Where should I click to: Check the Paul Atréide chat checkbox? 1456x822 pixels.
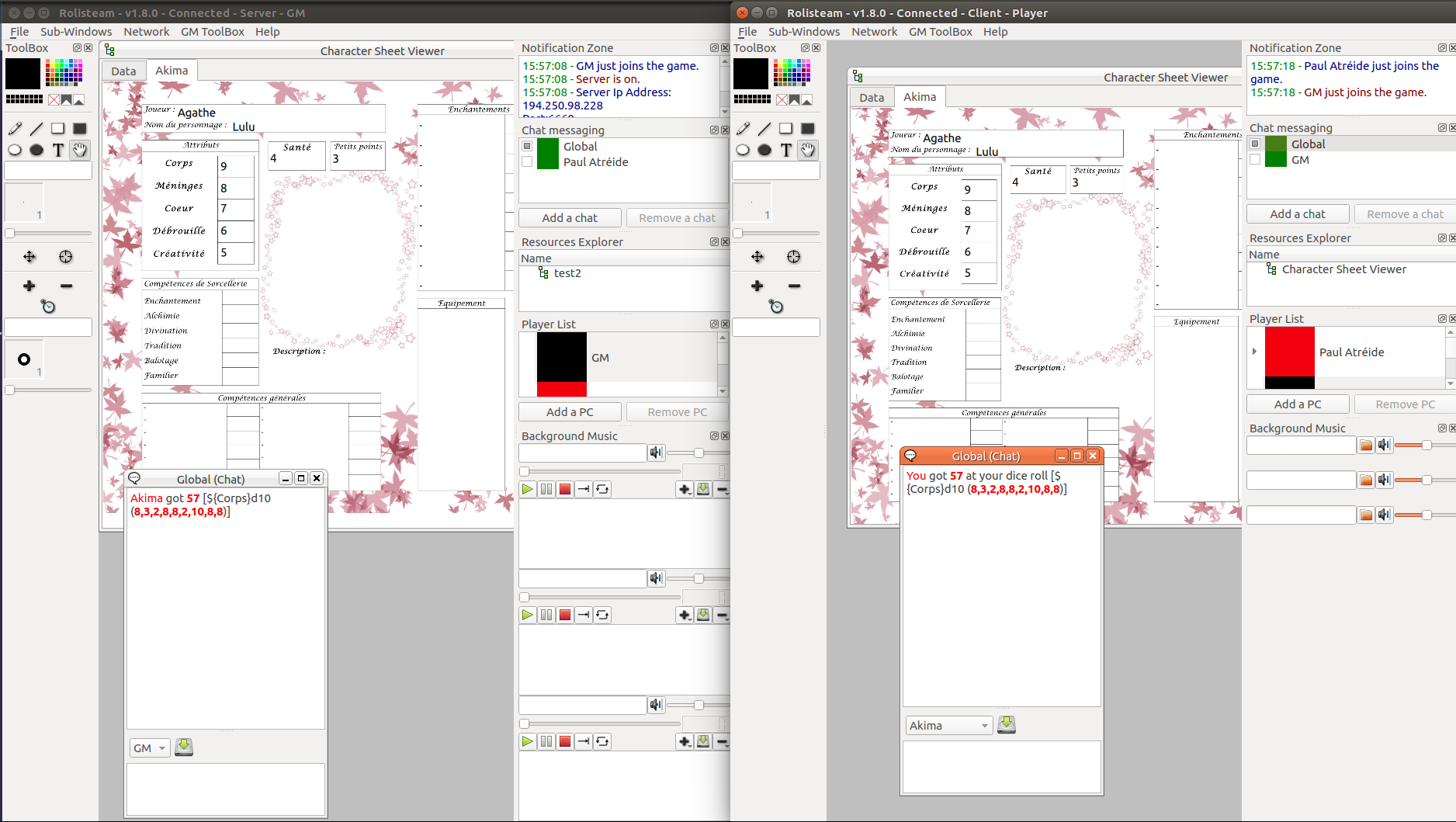coord(528,162)
